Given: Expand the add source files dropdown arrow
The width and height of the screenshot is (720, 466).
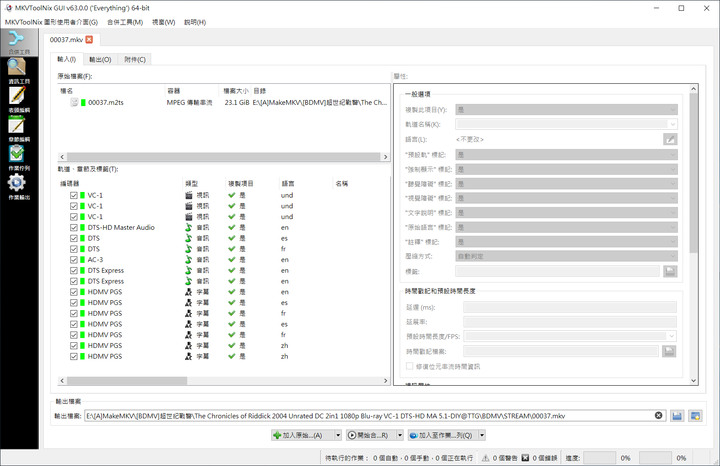Looking at the screenshot, I should pyautogui.click(x=338, y=435).
